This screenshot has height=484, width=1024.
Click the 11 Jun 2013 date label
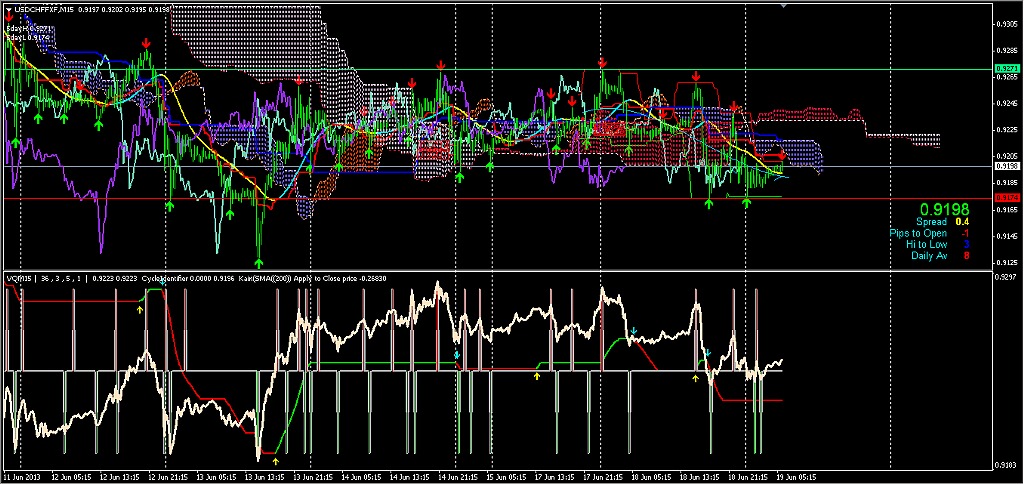click(22, 476)
